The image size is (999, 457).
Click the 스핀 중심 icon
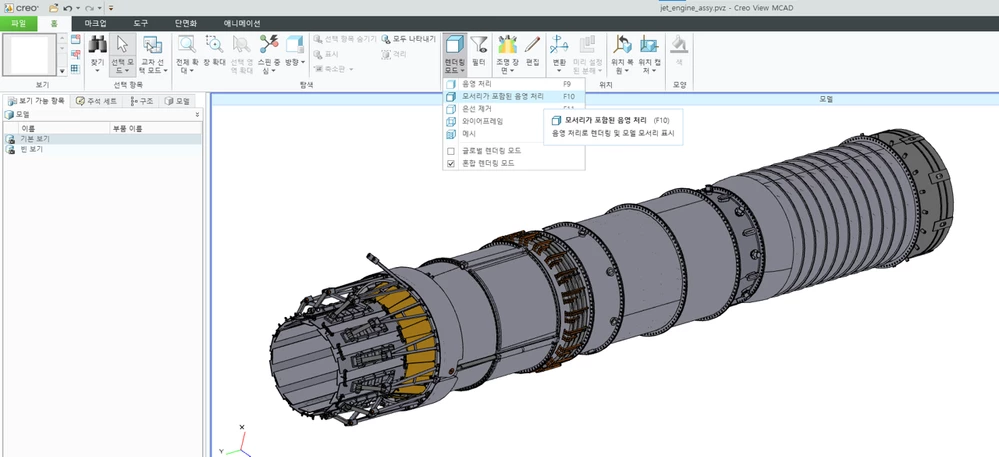(269, 45)
